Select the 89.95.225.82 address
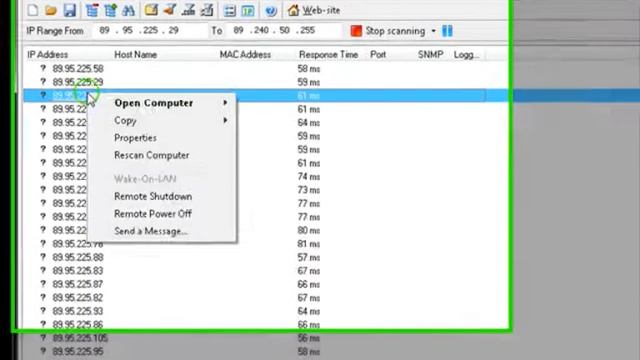Viewport: 640px width, 360px height. 78,298
